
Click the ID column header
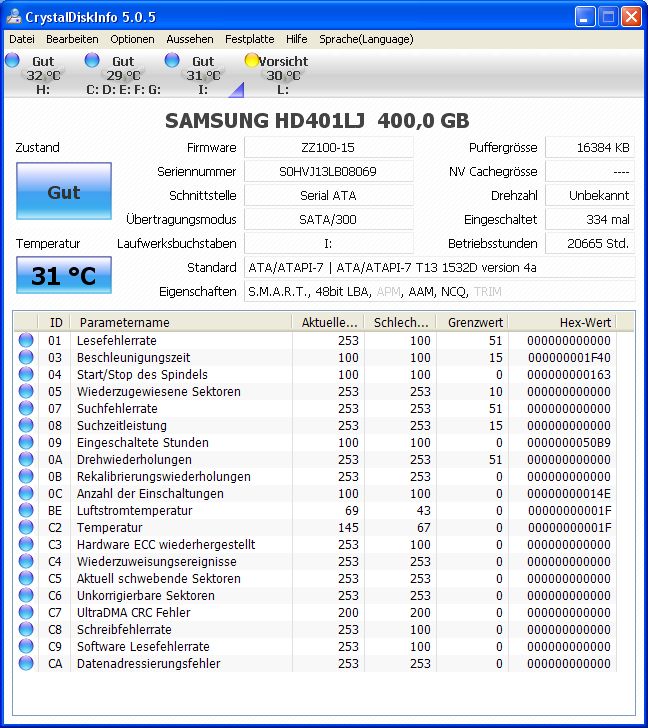(54, 322)
